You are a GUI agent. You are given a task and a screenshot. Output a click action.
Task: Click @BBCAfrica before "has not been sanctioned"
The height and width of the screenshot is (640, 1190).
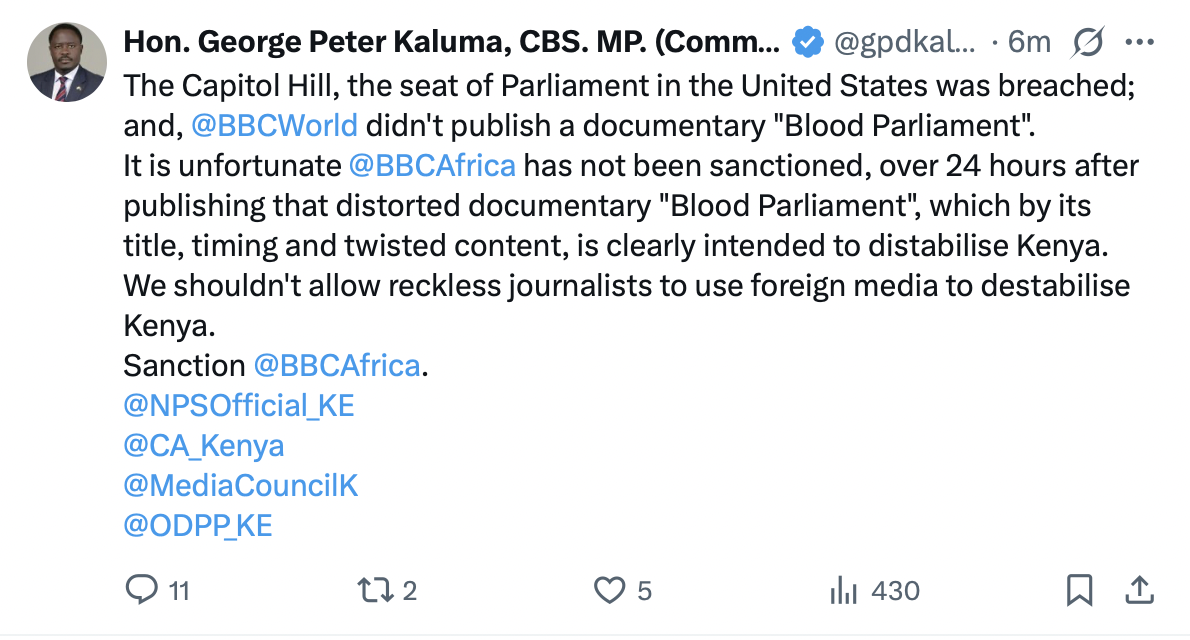click(x=432, y=165)
